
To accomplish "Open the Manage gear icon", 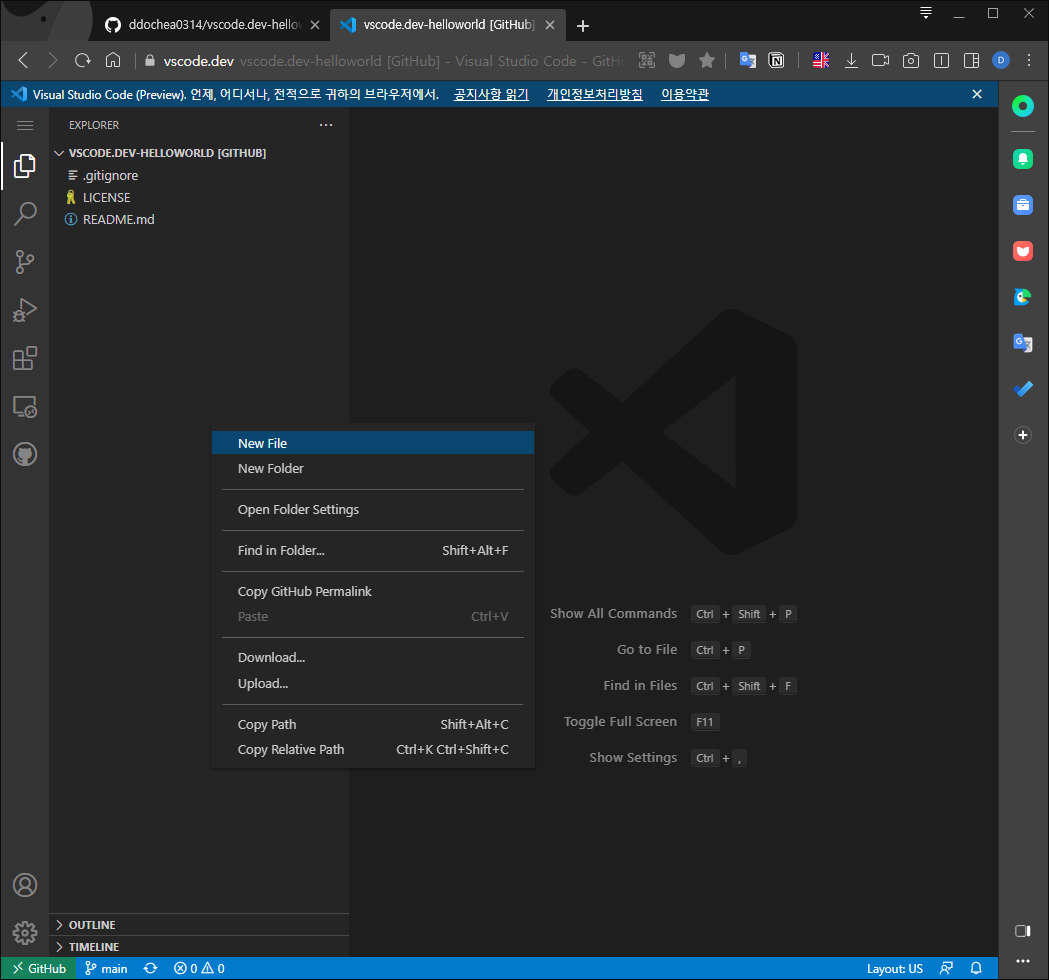I will pyautogui.click(x=25, y=933).
